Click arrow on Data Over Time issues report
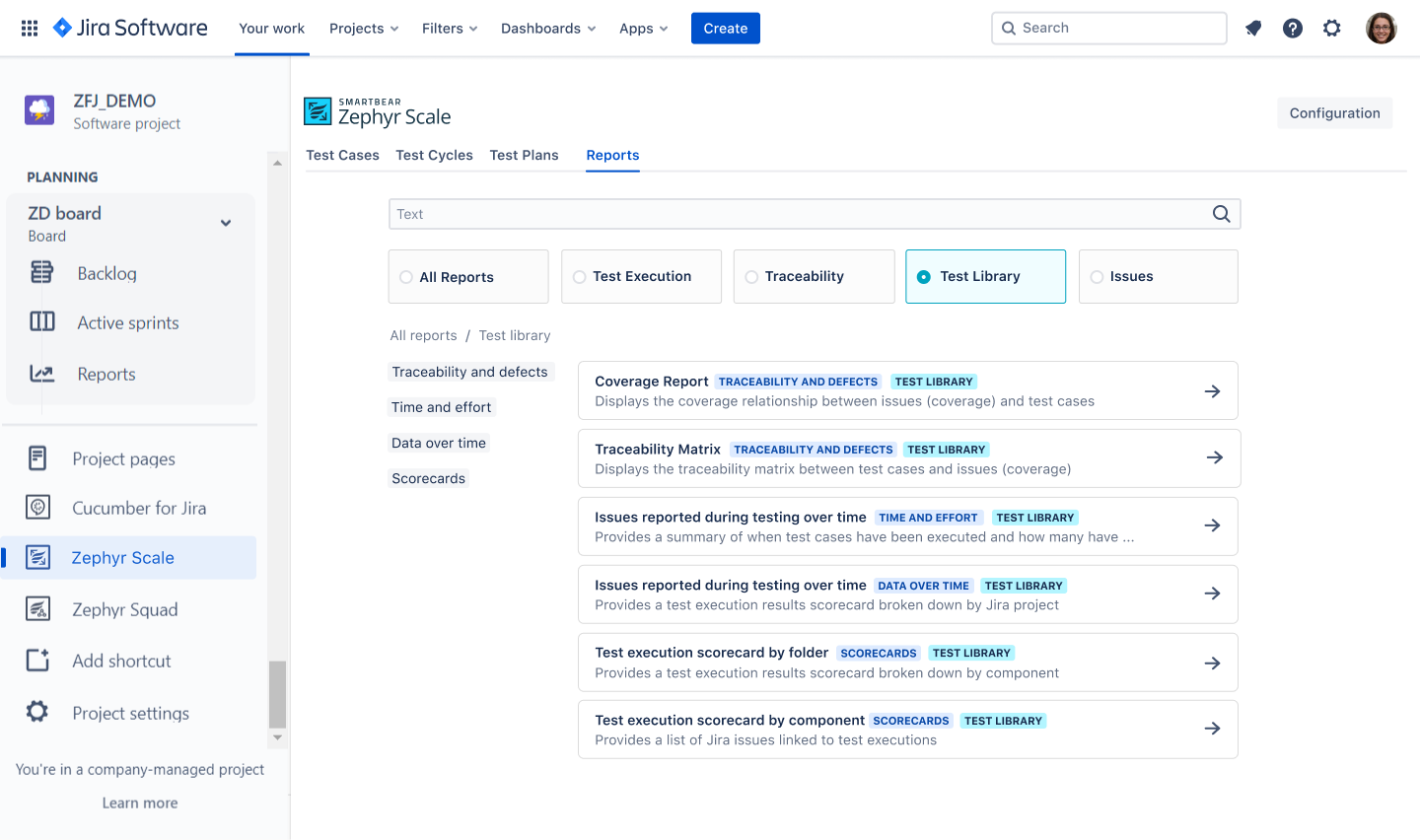This screenshot has width=1420, height=840. tap(1213, 594)
